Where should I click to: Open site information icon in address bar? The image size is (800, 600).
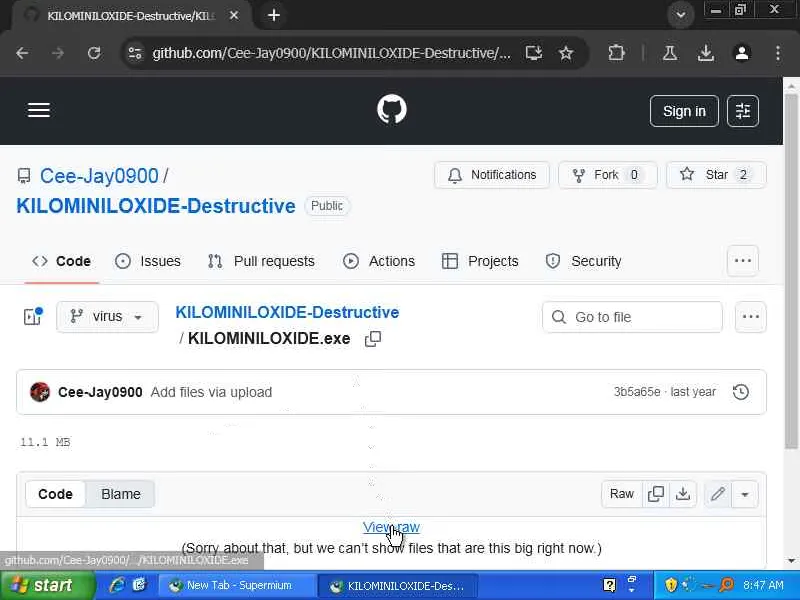point(135,53)
